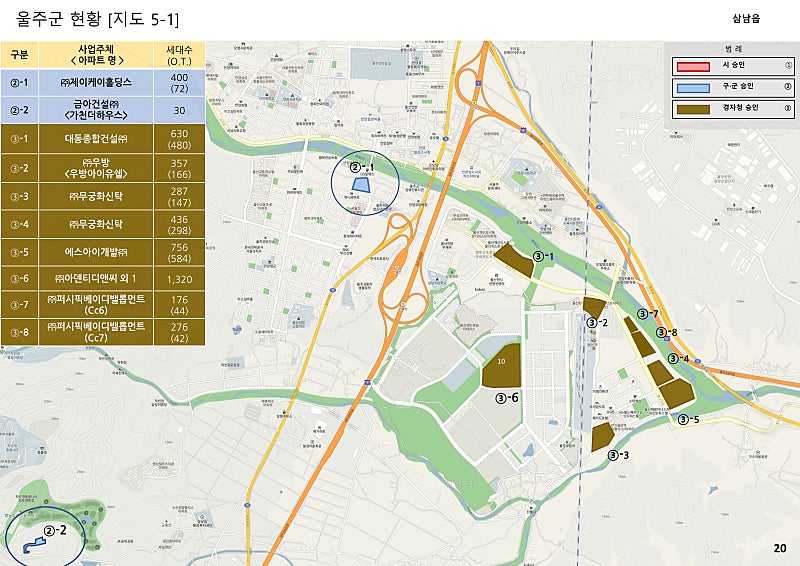Select the ②-1 table cell

pos(19,83)
